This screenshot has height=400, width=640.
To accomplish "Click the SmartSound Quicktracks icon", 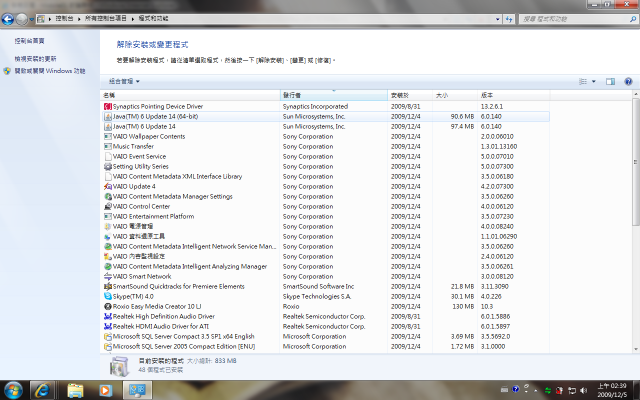I will (x=108, y=287).
